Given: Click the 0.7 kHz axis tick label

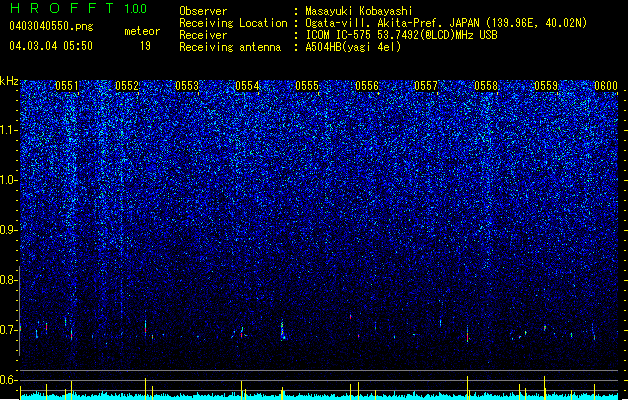Looking at the screenshot, I should pyautogui.click(x=8, y=330).
